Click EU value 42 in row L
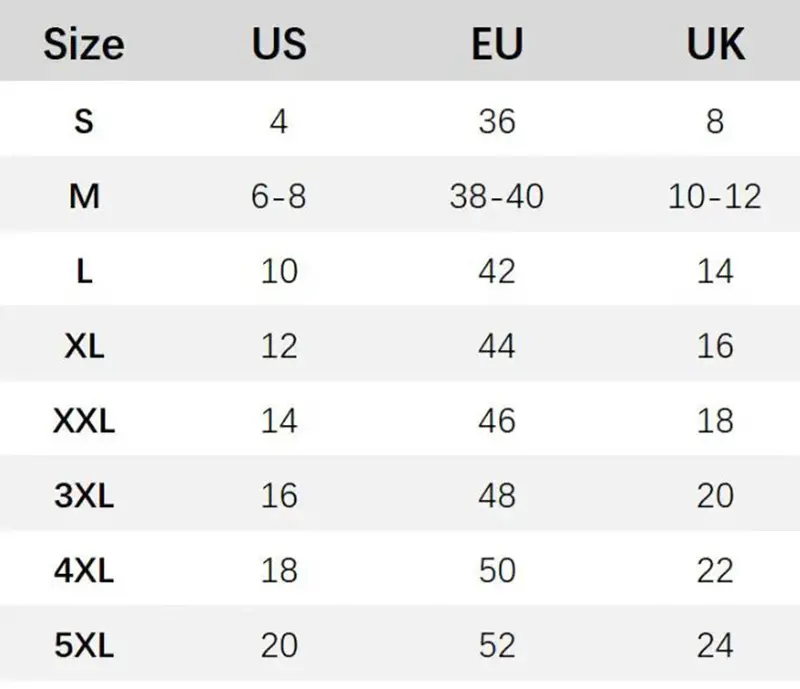The height and width of the screenshot is (689, 800). point(497,271)
